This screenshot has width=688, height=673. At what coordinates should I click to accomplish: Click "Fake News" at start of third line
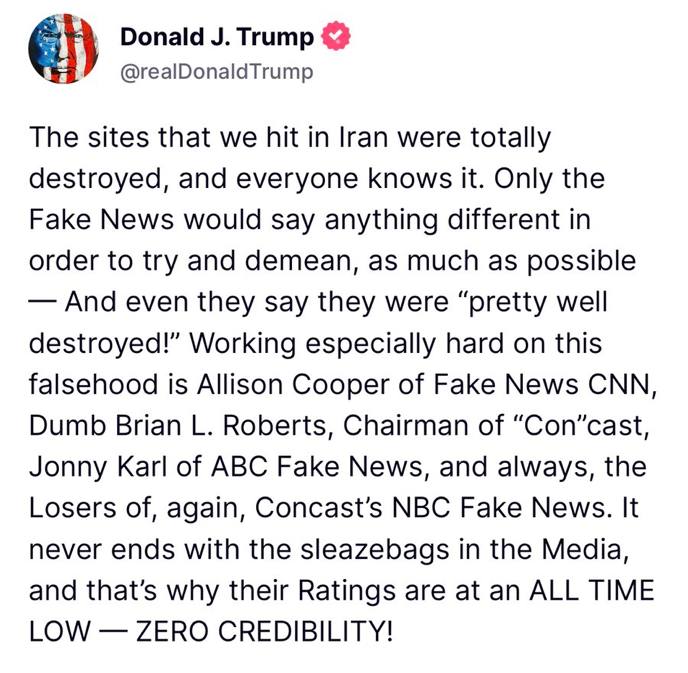click(x=102, y=219)
